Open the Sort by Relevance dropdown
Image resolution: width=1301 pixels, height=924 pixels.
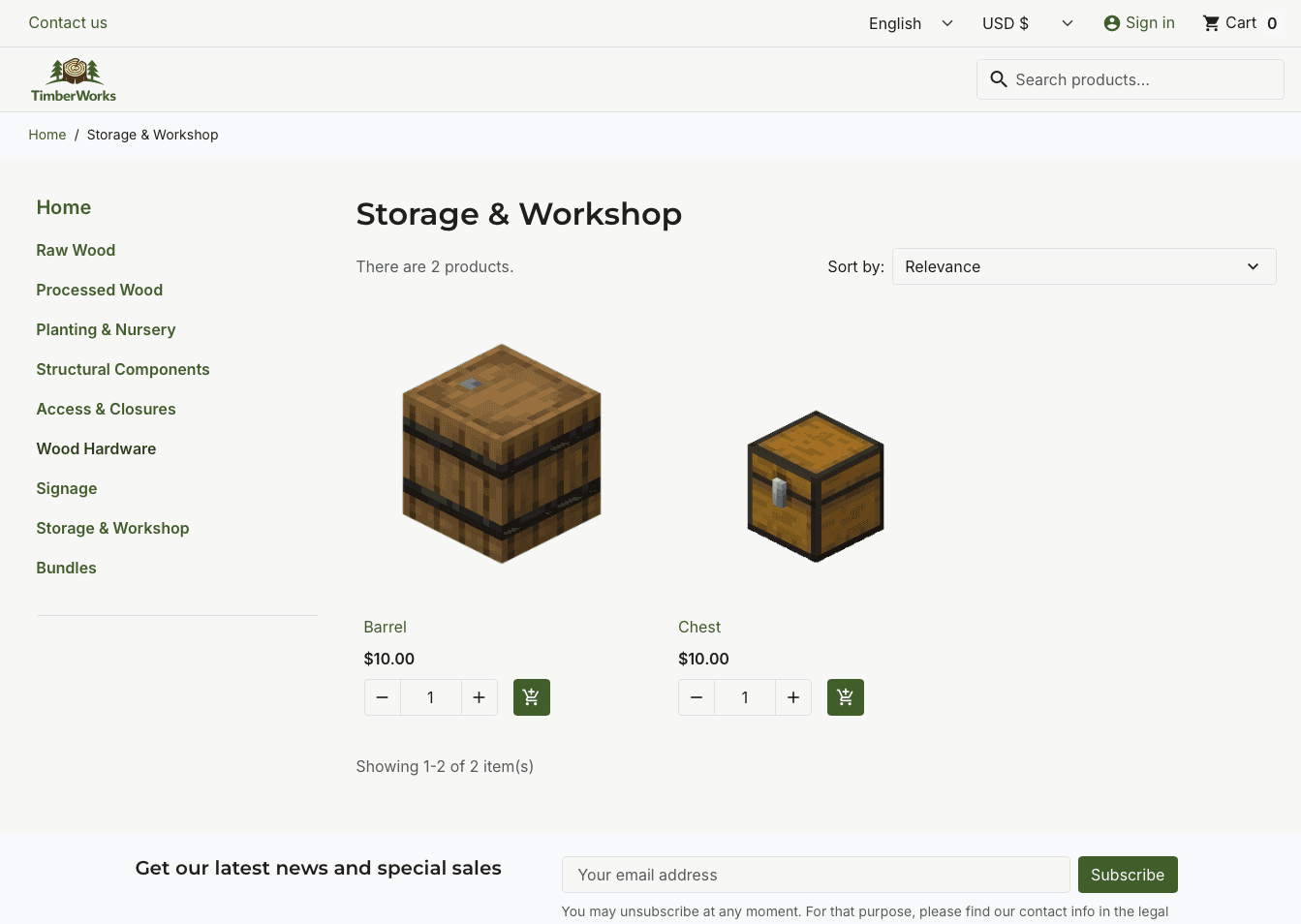tap(1084, 266)
